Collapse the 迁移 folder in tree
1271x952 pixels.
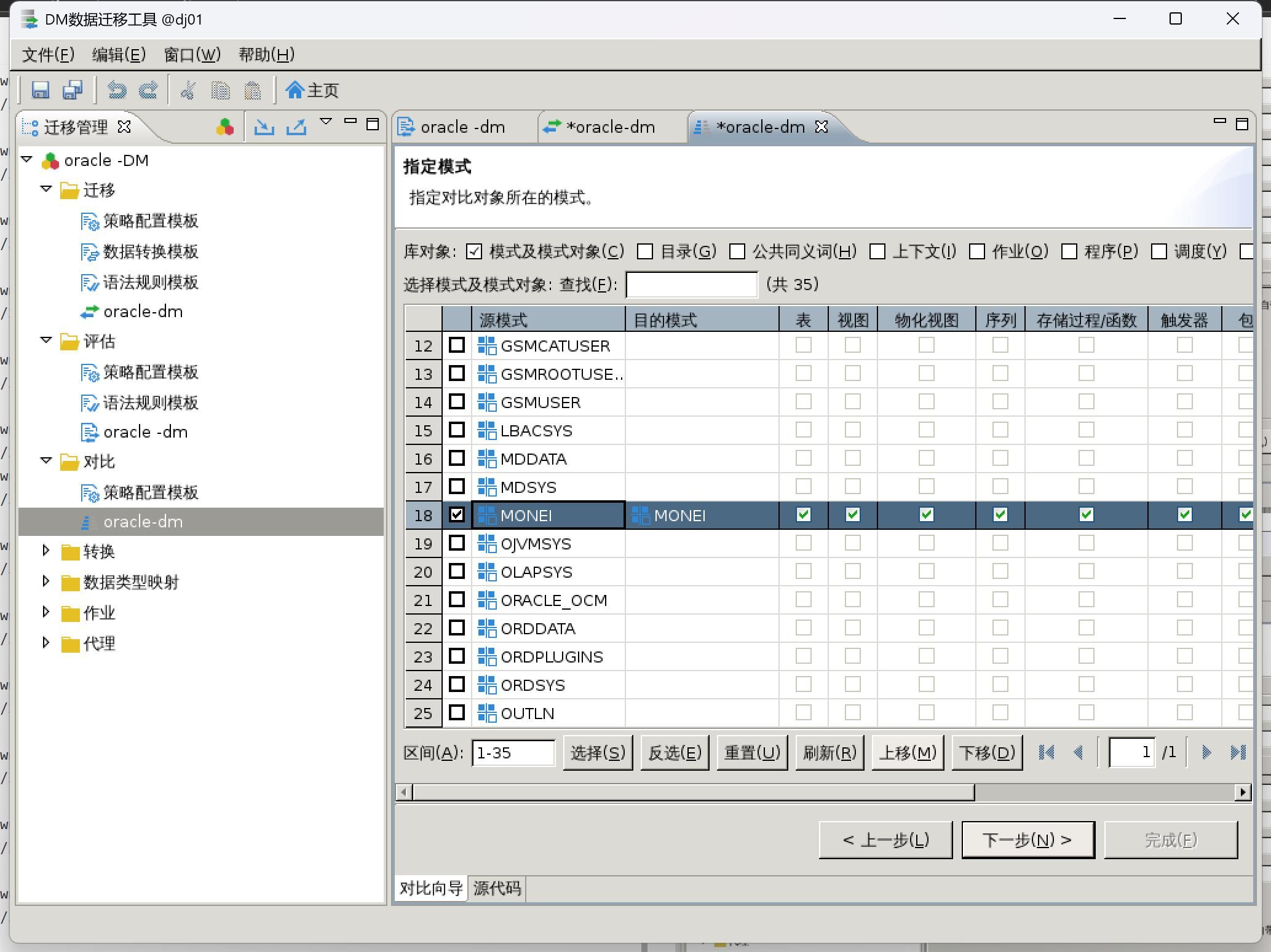coord(46,189)
